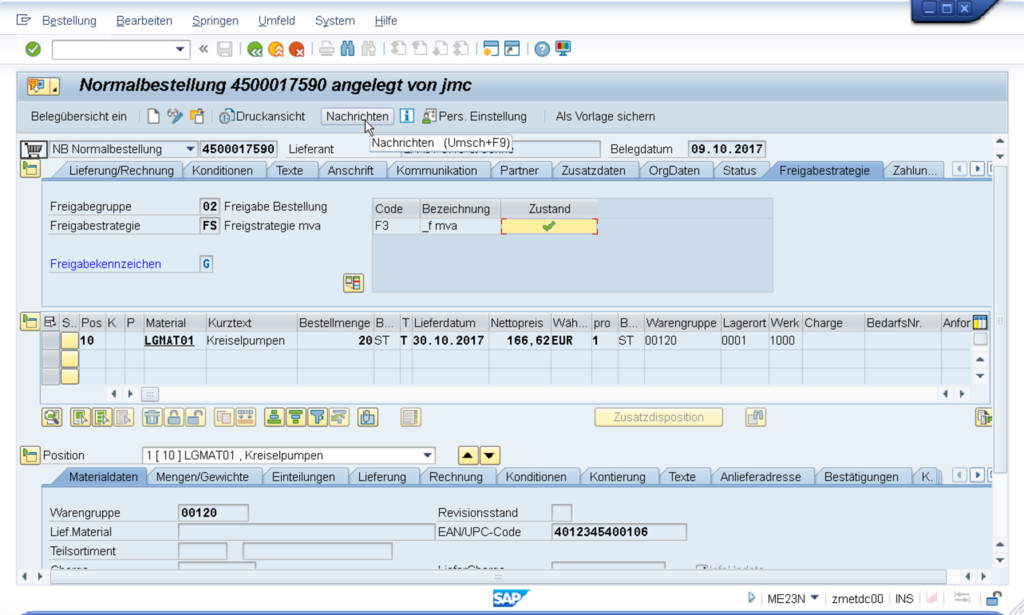Viewport: 1024px width, 615px height.
Task: Click the green Back arrow icon
Action: pyautogui.click(x=255, y=49)
